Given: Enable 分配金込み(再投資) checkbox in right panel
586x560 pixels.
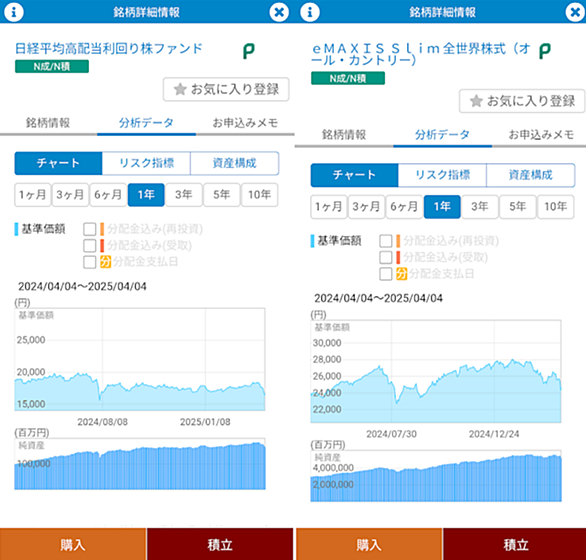Looking at the screenshot, I should pyautogui.click(x=386, y=241).
